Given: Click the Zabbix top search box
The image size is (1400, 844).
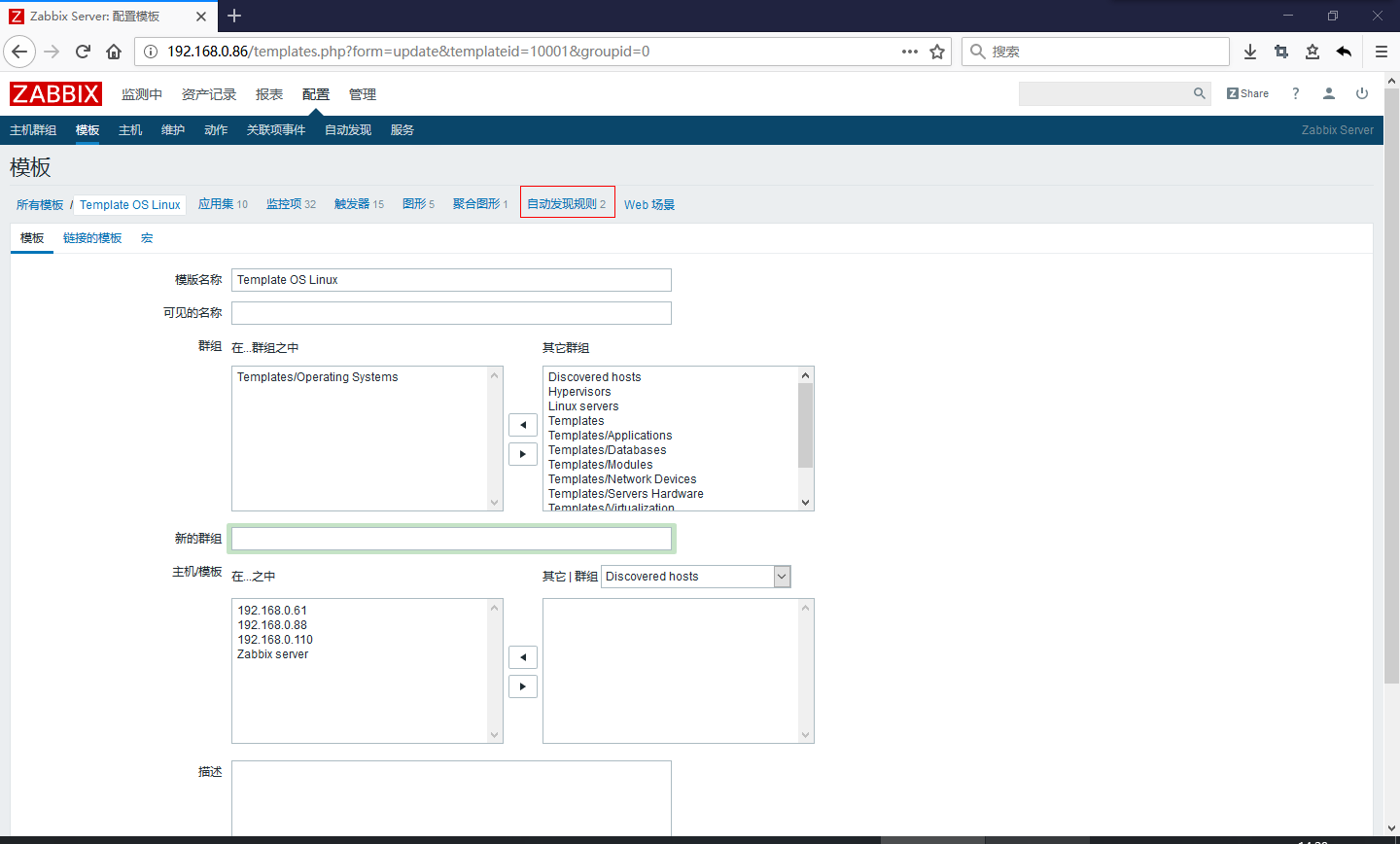Looking at the screenshot, I should pyautogui.click(x=1114, y=93).
